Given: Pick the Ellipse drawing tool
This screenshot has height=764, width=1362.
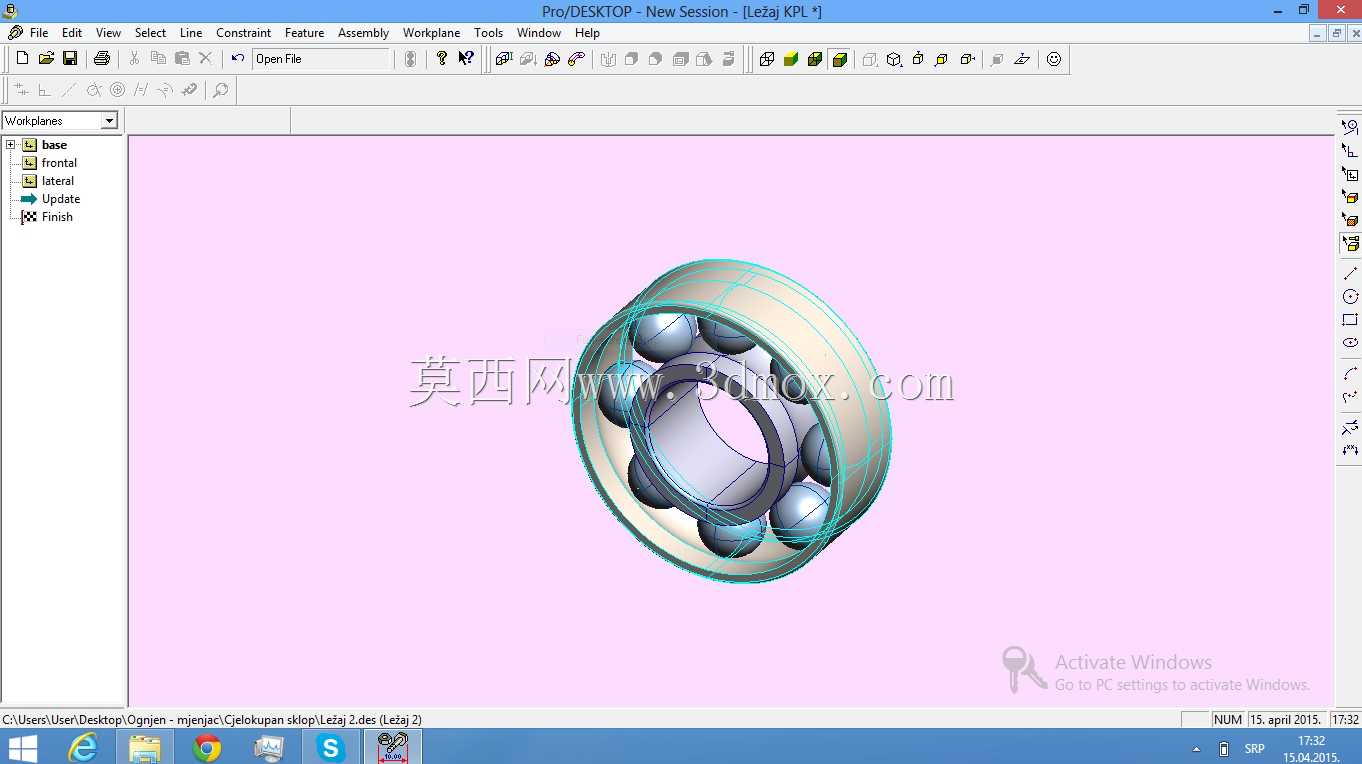Looking at the screenshot, I should [1350, 343].
